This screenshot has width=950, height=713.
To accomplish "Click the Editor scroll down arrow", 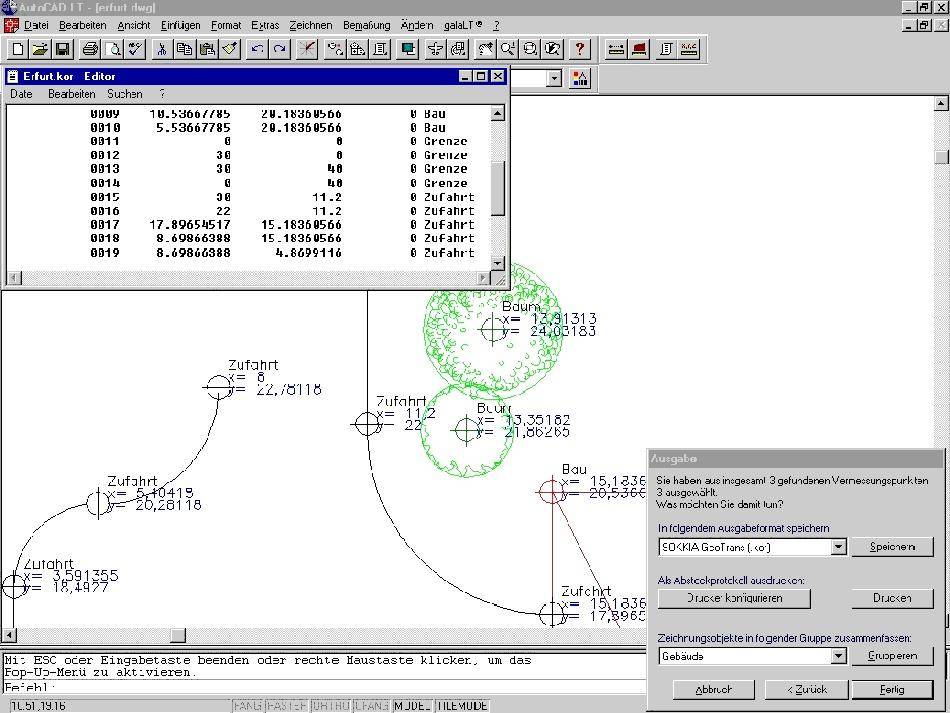I will tap(497, 264).
